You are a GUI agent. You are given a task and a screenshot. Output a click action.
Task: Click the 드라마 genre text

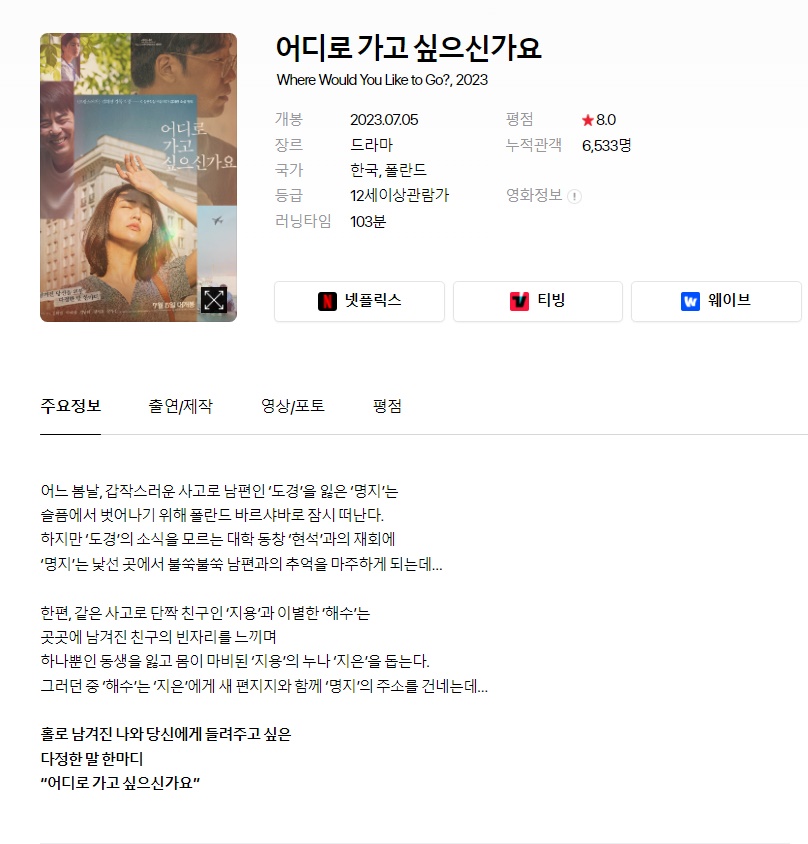[x=371, y=145]
